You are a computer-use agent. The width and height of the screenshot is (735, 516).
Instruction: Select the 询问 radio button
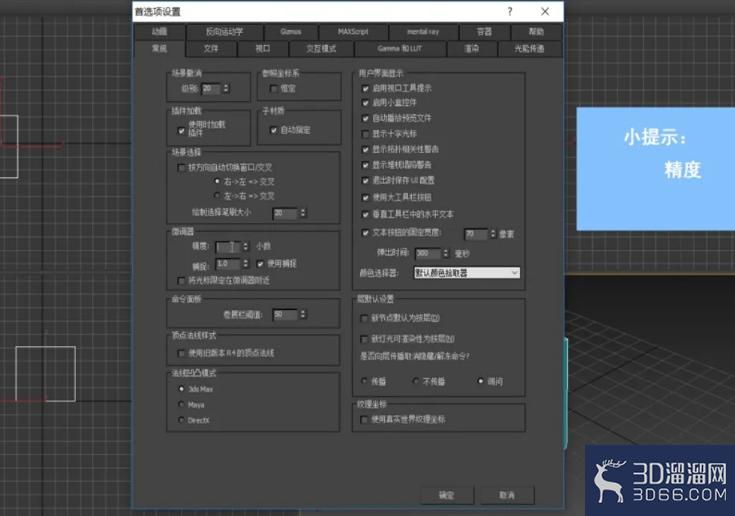coord(480,381)
